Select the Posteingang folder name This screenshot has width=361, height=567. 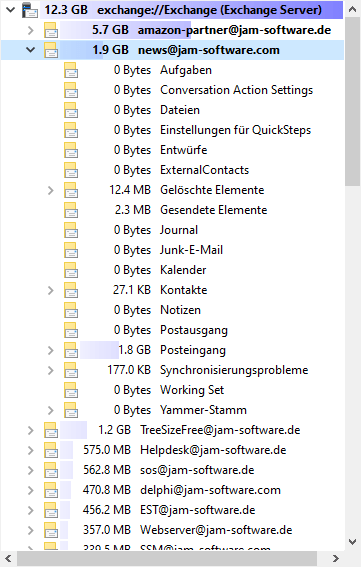(193, 350)
